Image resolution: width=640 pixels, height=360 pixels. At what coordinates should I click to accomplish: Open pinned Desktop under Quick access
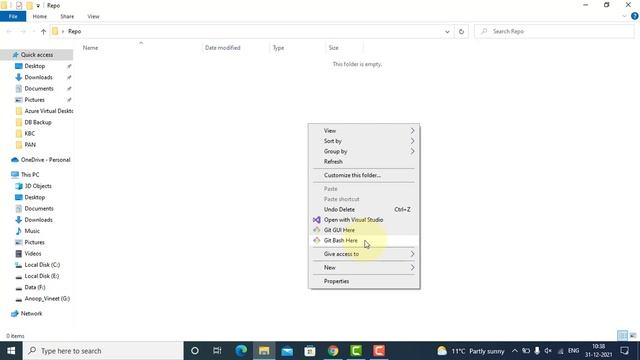(35, 66)
